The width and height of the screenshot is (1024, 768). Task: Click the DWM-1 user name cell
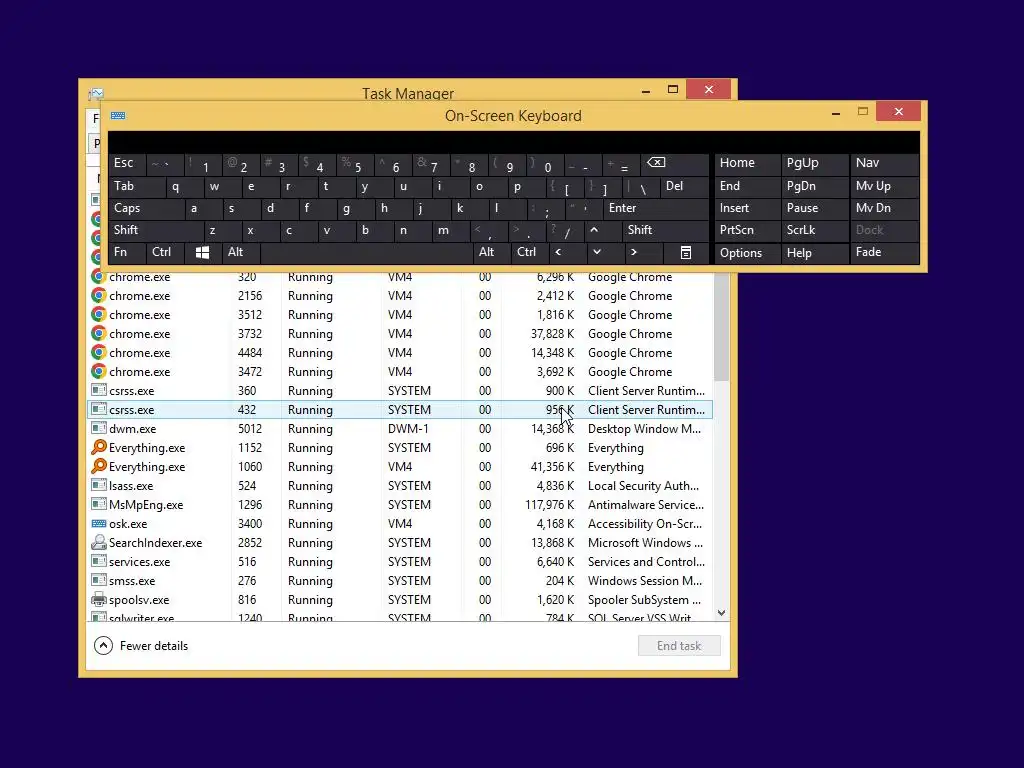point(408,429)
